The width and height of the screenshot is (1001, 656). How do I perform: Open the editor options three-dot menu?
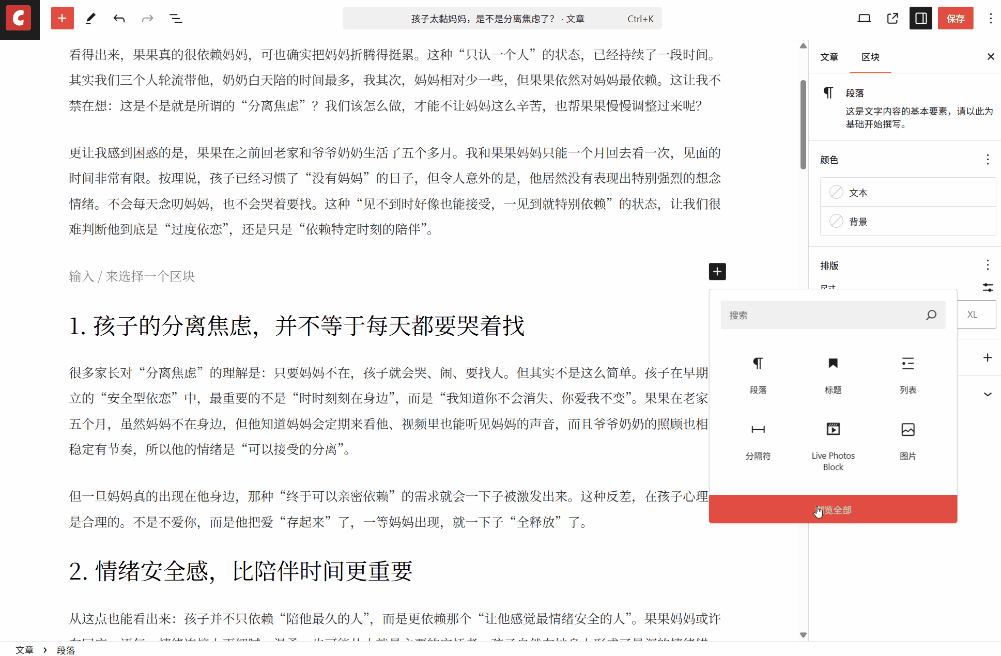989,18
